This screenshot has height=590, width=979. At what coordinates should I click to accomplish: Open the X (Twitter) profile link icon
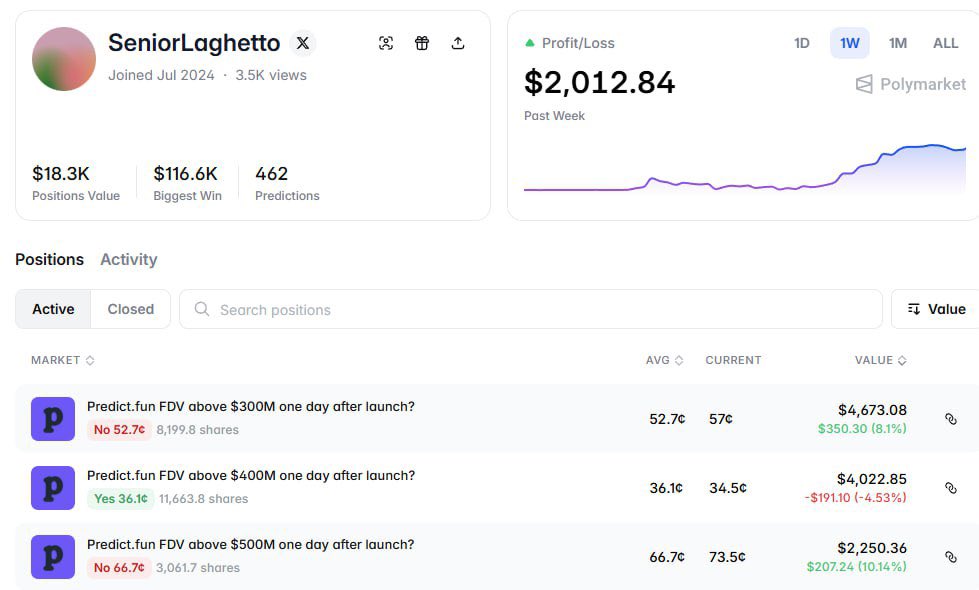(x=303, y=43)
